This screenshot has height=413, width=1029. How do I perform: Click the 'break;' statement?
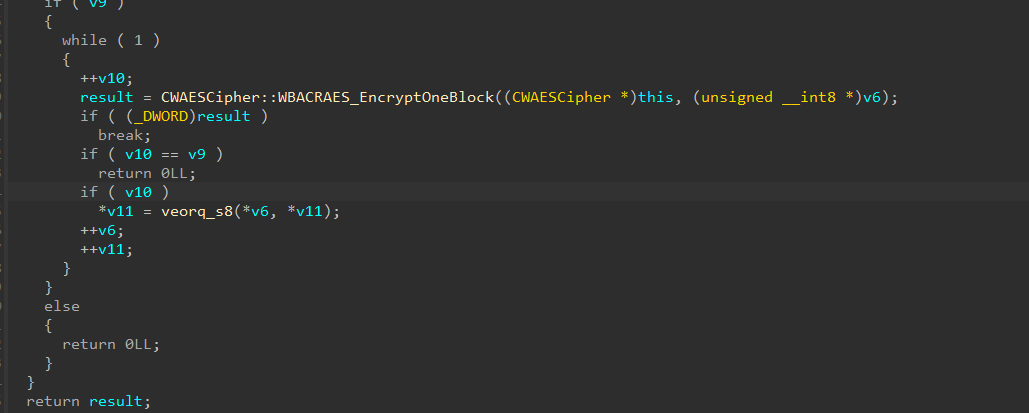click(x=125, y=135)
